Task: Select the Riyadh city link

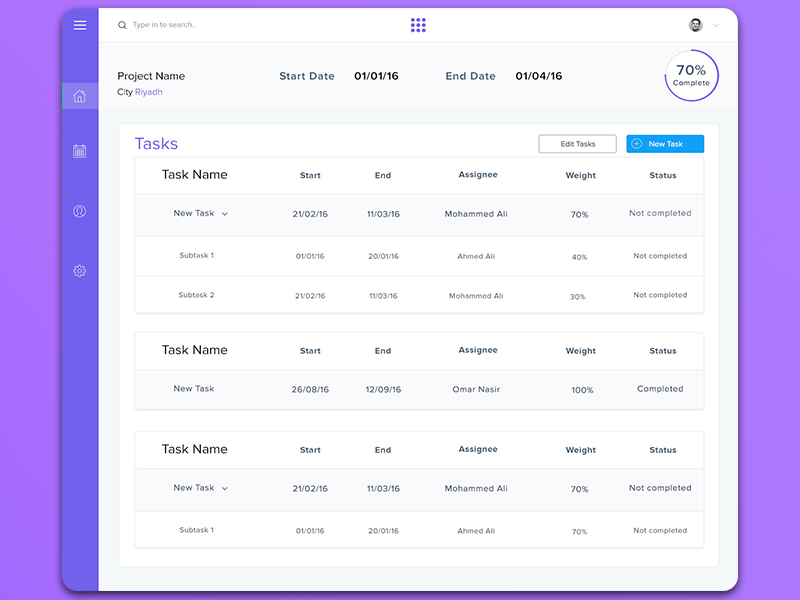Action: 147,91
